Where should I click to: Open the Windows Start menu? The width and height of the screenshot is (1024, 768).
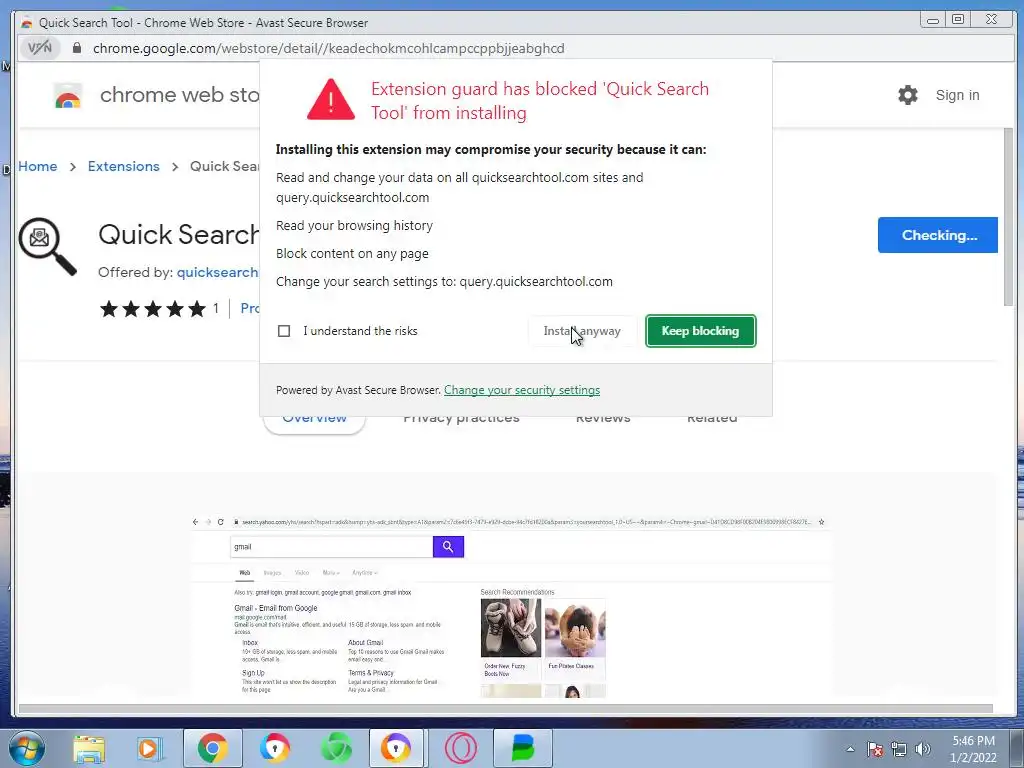[x=27, y=748]
